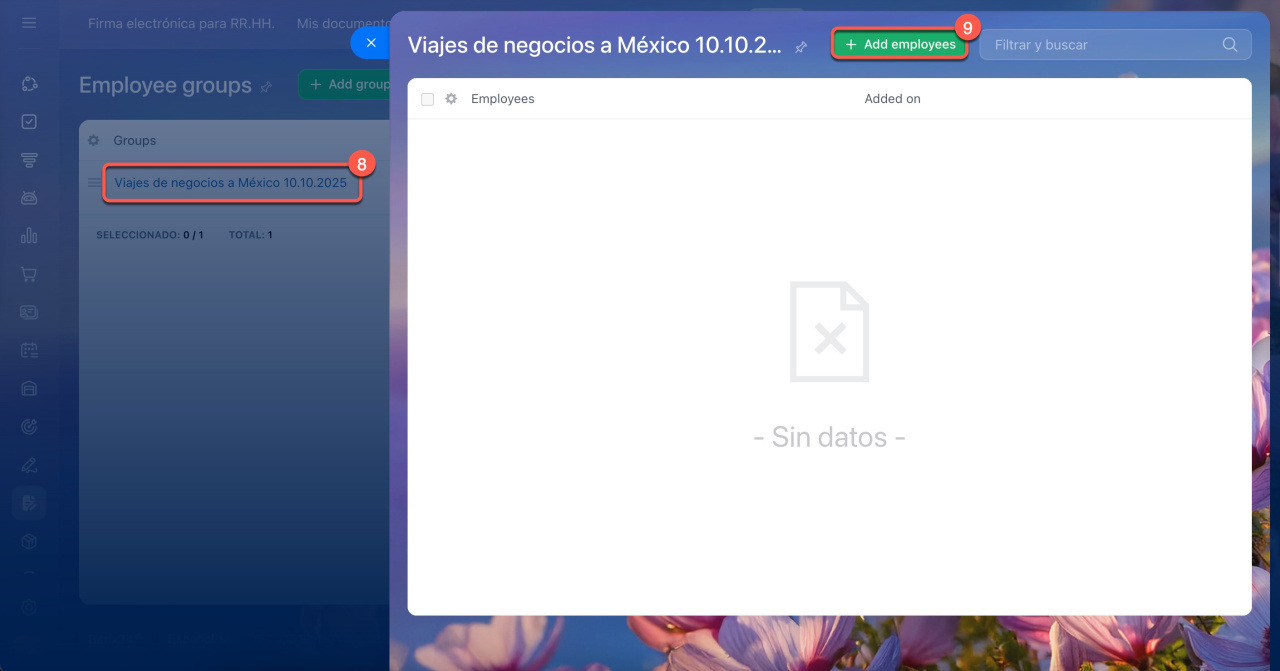Screen dimensions: 1280x671
Task: Click the pin icon next to Employee groups
Action: pyautogui.click(x=266, y=87)
